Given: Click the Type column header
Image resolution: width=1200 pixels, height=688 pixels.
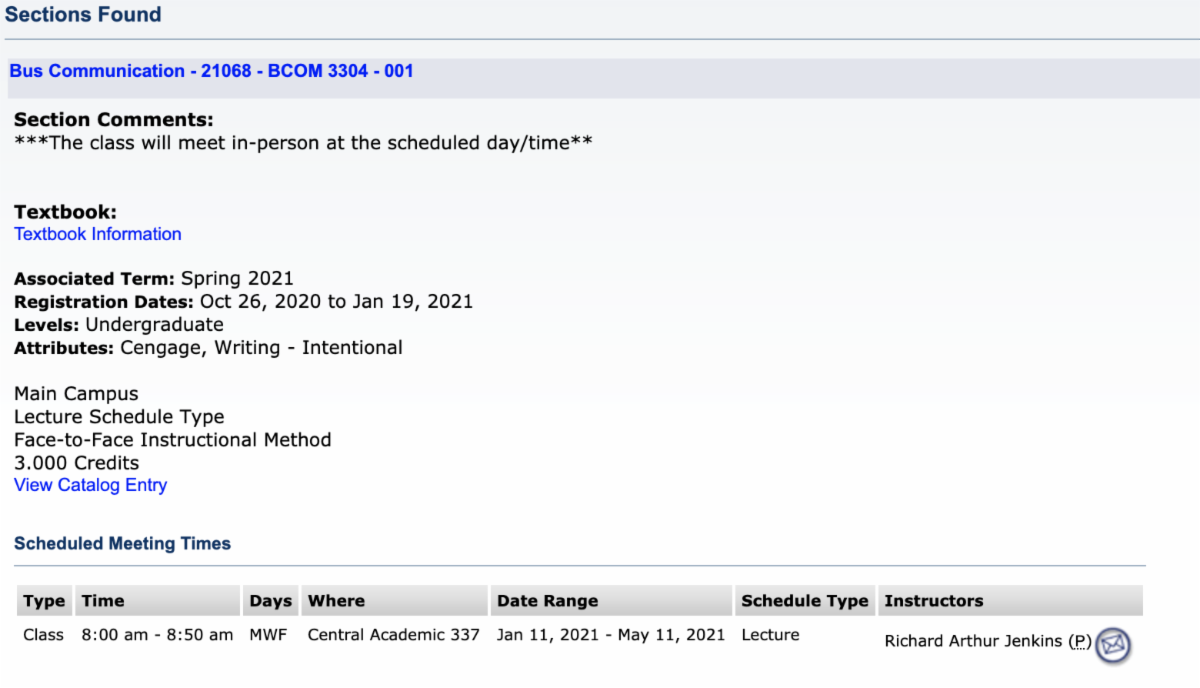Looking at the screenshot, I should tap(44, 601).
